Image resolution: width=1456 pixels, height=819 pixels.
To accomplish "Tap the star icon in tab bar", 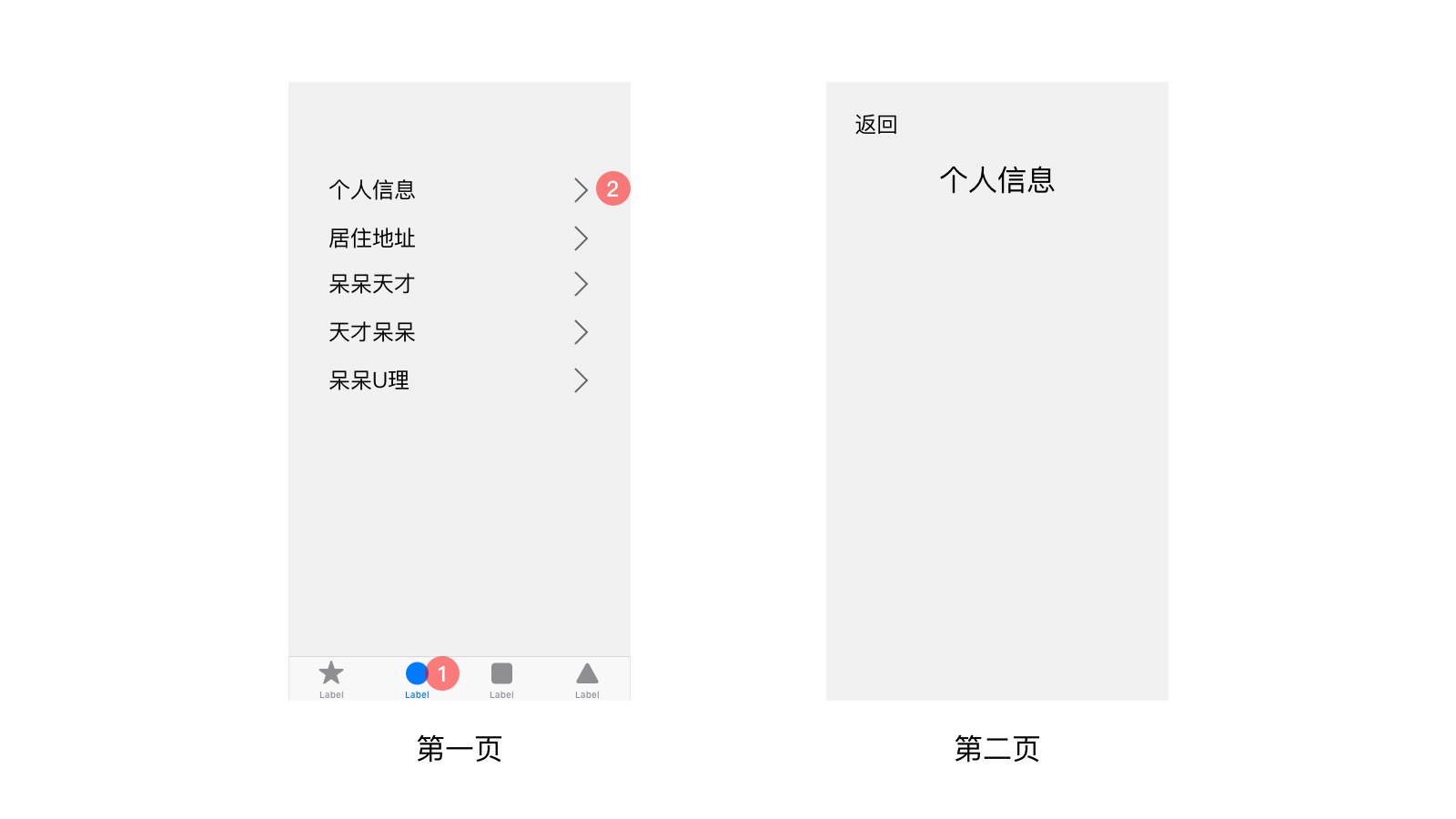I will click(x=331, y=673).
